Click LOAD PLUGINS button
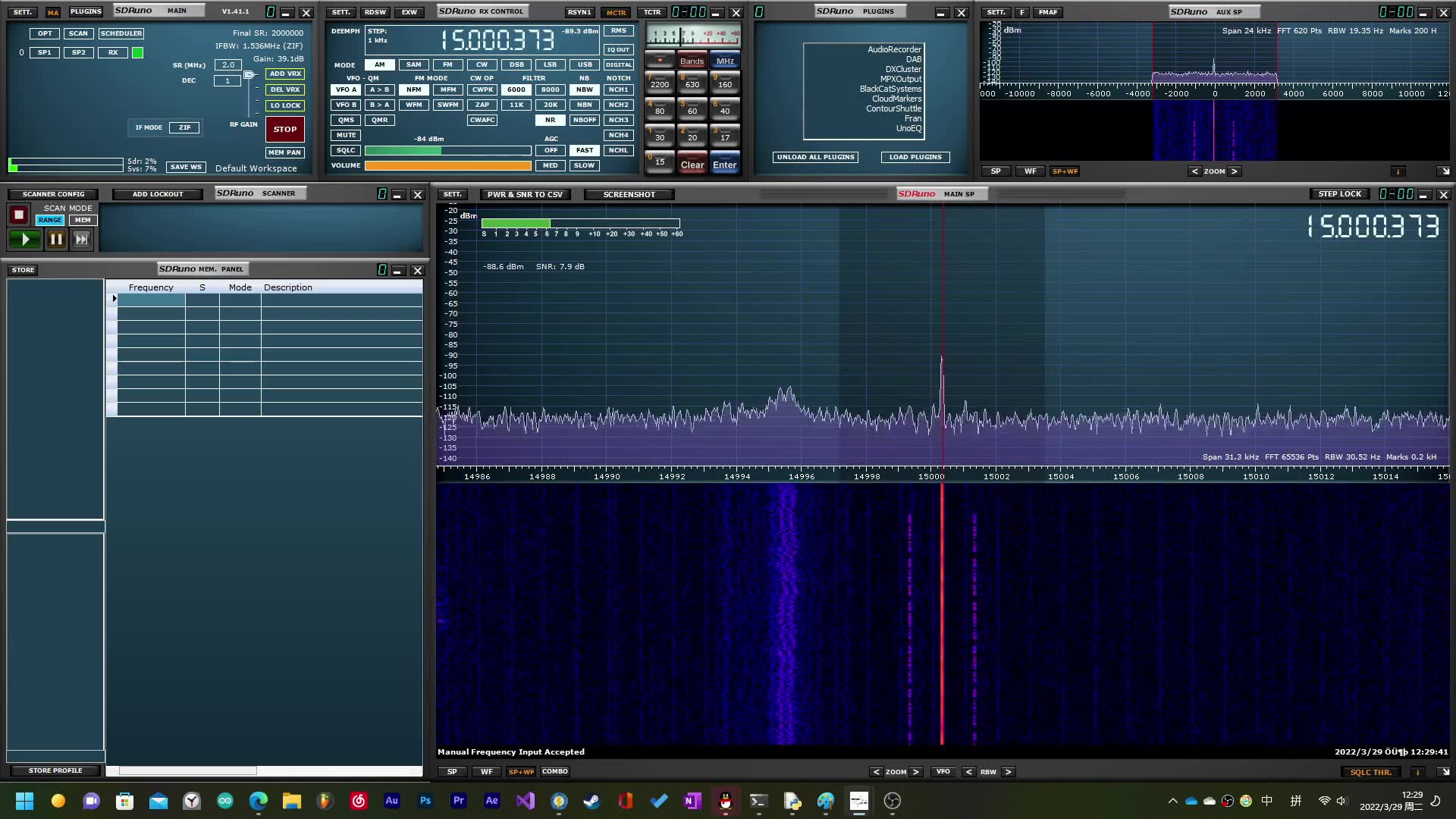The width and height of the screenshot is (1456, 819). pyautogui.click(x=915, y=157)
